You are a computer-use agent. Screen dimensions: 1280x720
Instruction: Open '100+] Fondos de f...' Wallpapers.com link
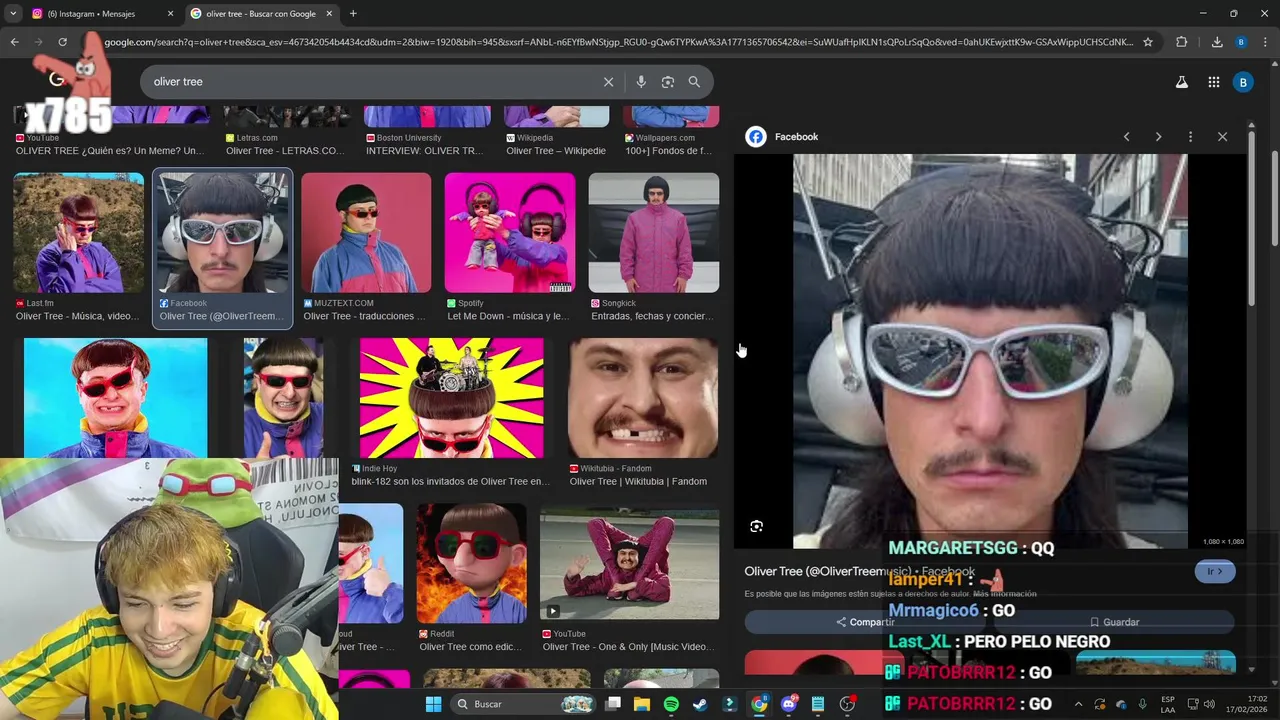tap(668, 151)
